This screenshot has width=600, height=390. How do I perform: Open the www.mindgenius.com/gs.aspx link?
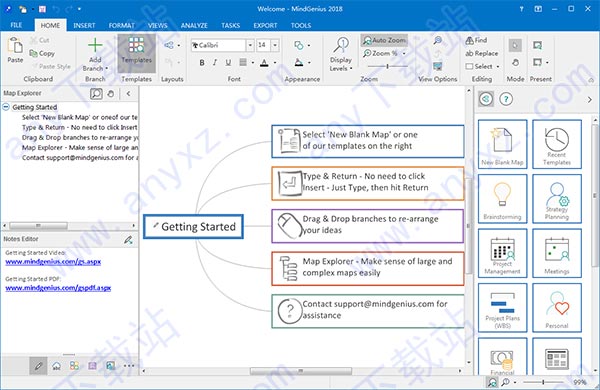(53, 262)
